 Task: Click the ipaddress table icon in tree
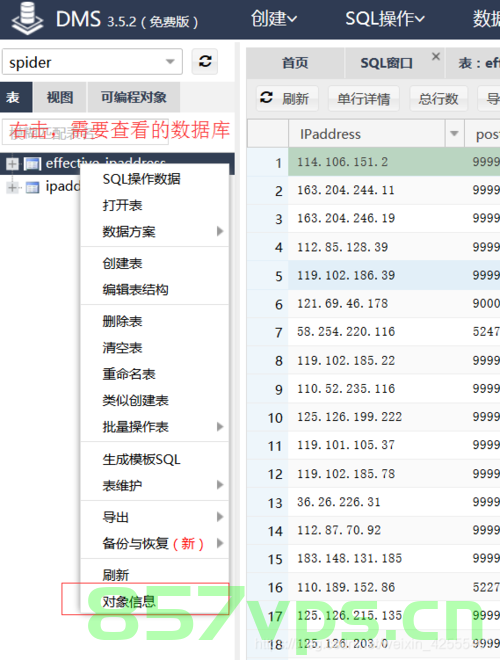pyautogui.click(x=32, y=187)
